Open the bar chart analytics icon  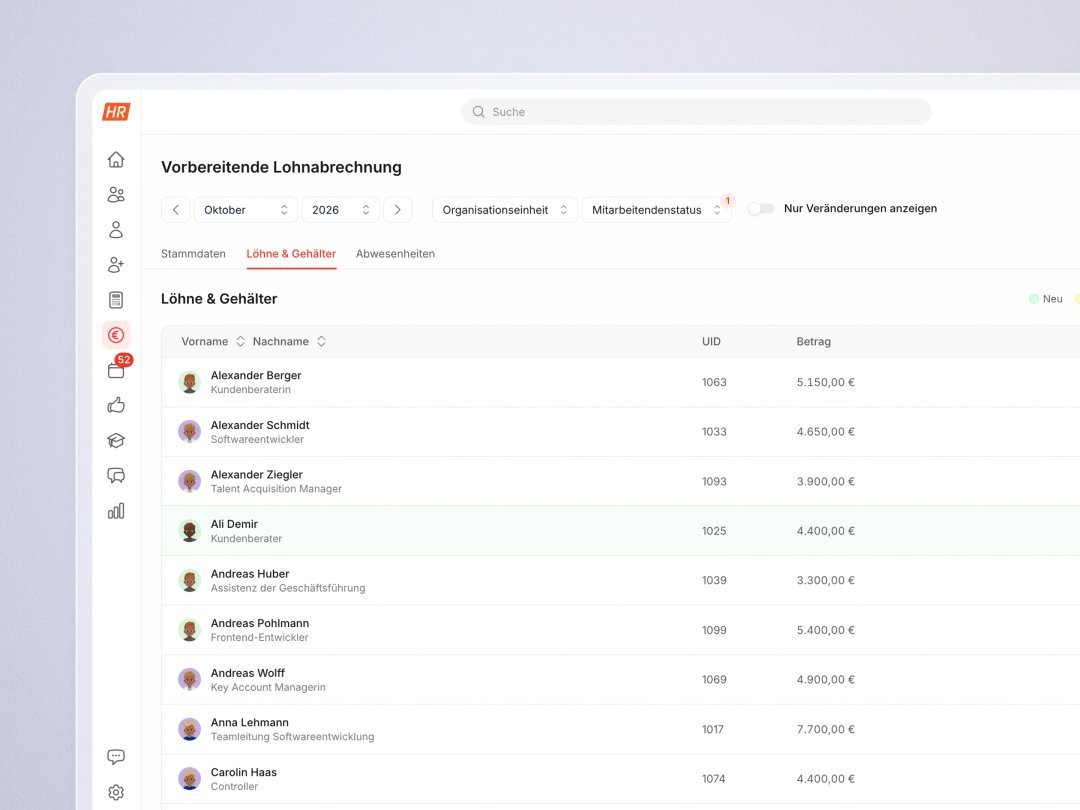[x=116, y=510]
